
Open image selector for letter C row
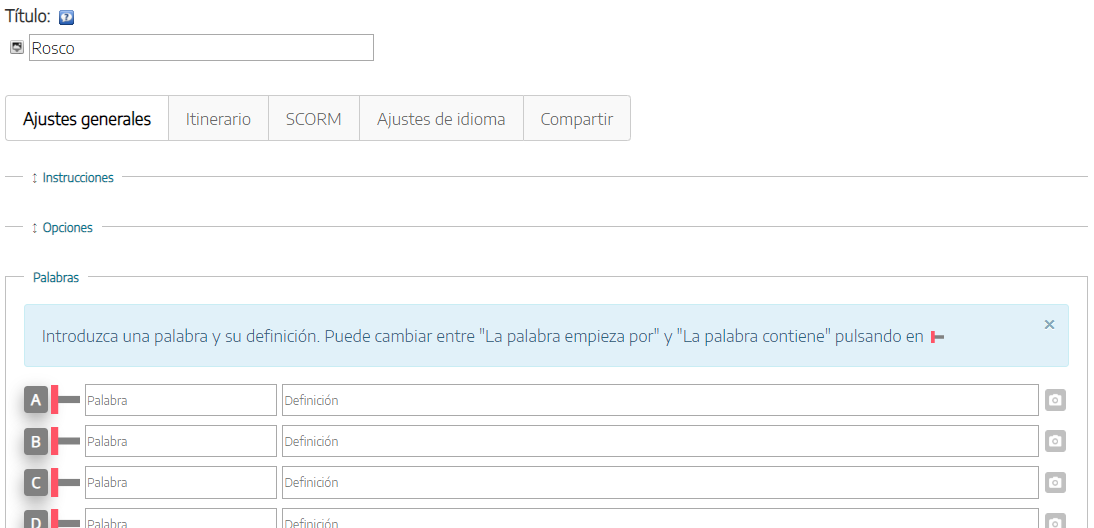pyautogui.click(x=1055, y=482)
